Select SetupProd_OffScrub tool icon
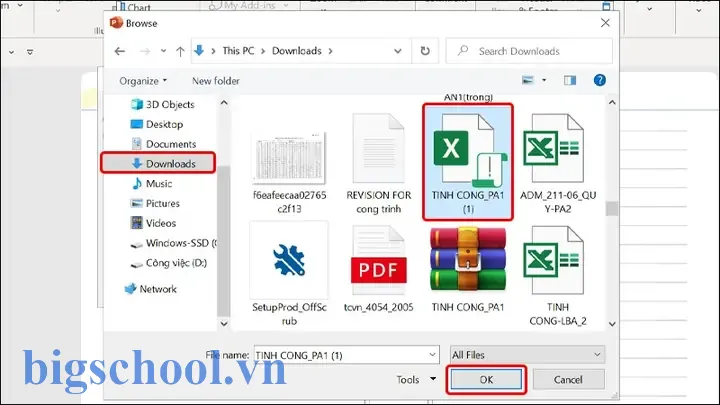 289,260
